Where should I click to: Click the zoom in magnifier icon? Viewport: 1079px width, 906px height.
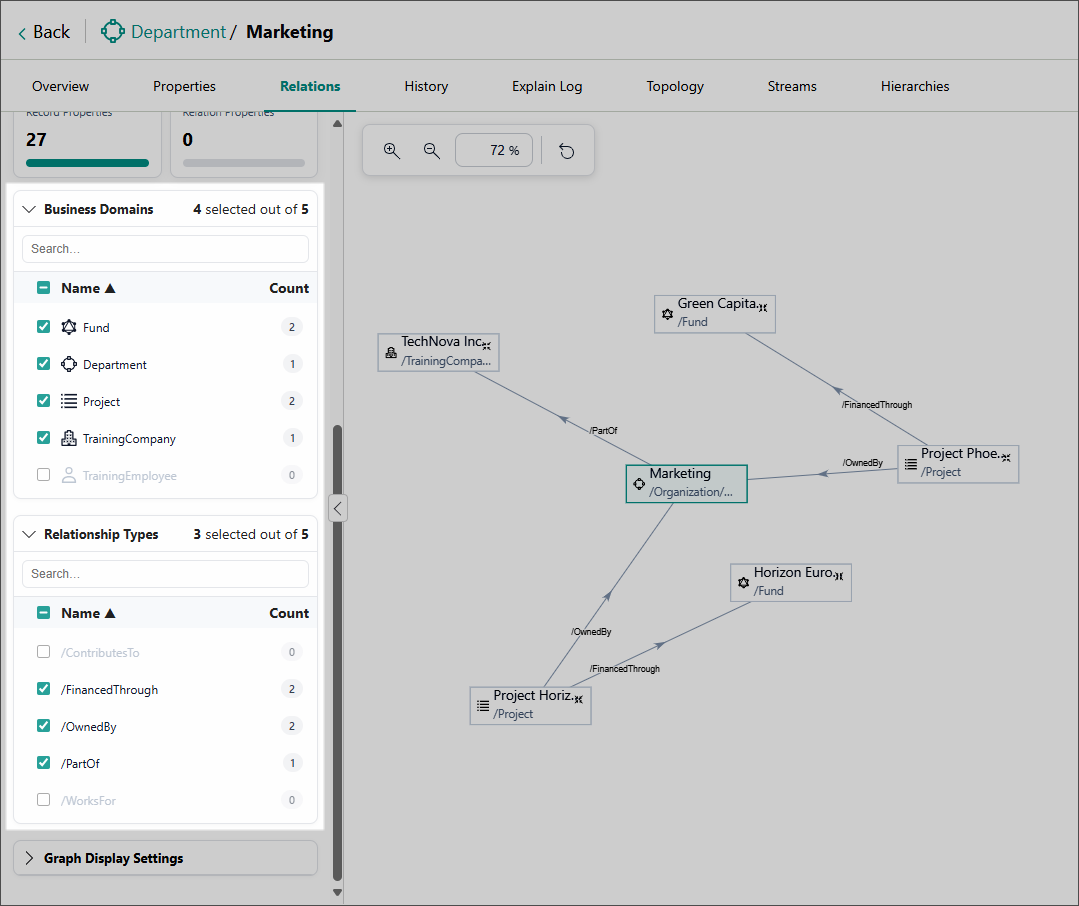(x=392, y=151)
